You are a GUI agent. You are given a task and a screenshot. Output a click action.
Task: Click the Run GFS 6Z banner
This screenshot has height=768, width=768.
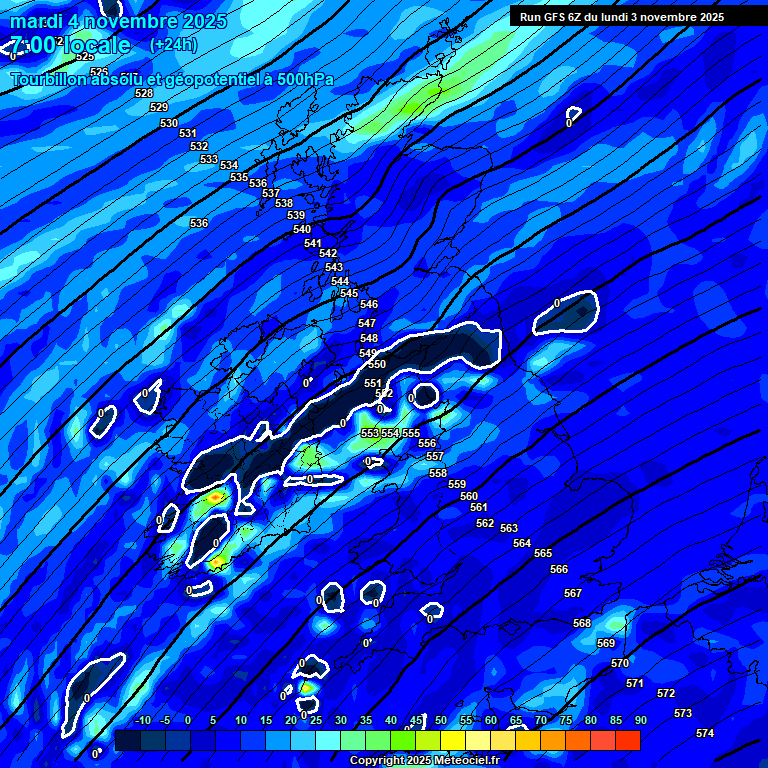click(x=622, y=17)
